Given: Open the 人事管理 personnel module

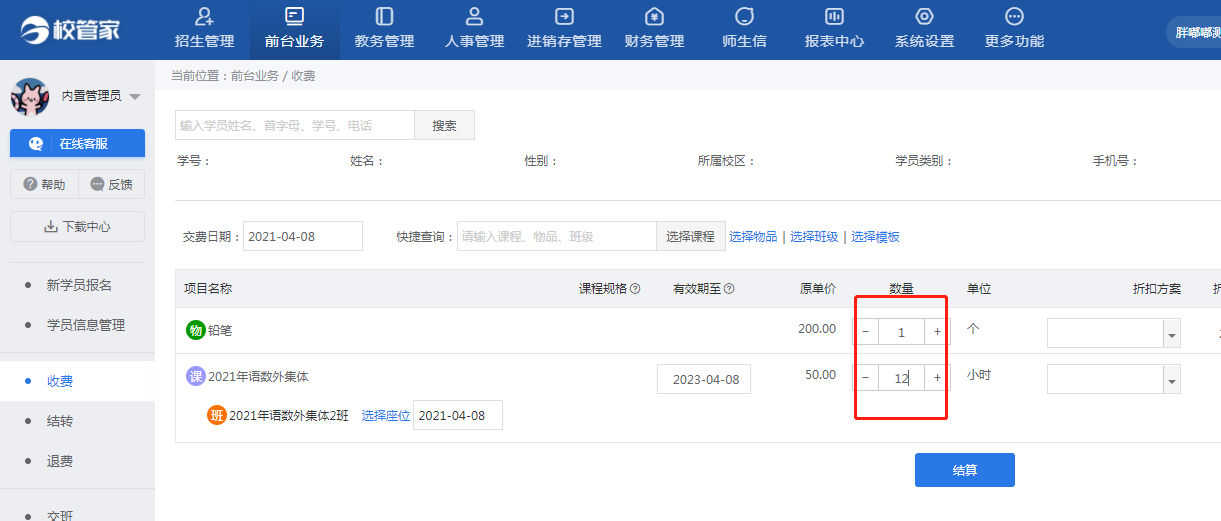Looking at the screenshot, I should (474, 29).
